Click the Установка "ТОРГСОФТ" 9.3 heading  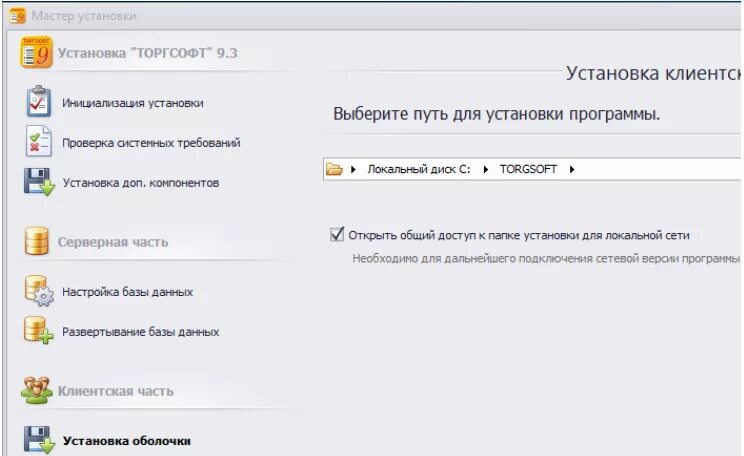pos(148,53)
